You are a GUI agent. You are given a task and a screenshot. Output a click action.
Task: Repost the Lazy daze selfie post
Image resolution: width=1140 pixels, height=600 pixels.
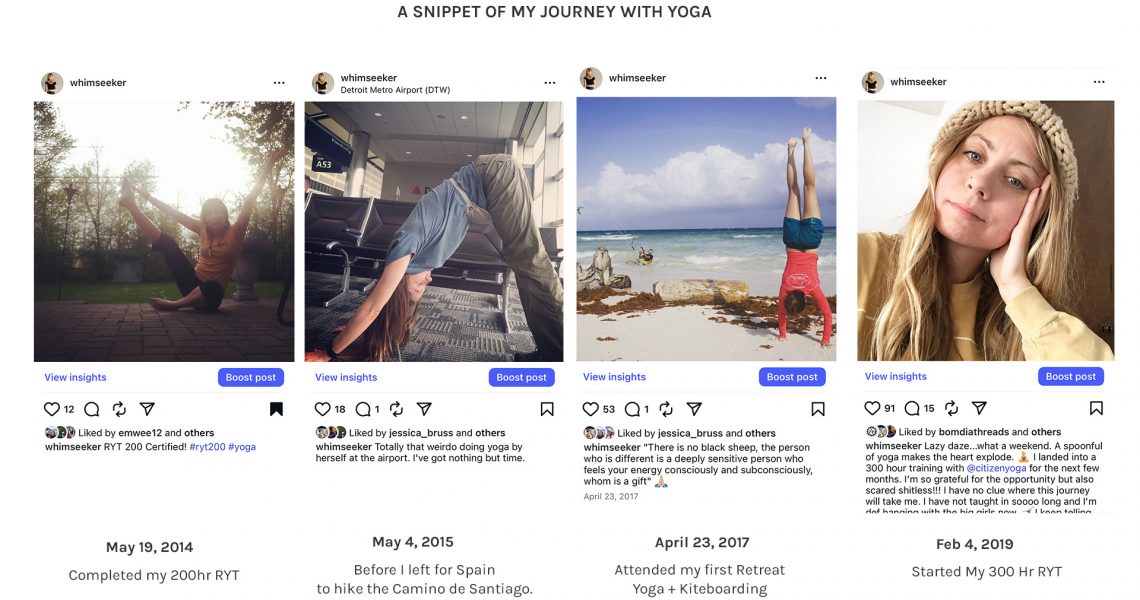pyautogui.click(x=951, y=408)
